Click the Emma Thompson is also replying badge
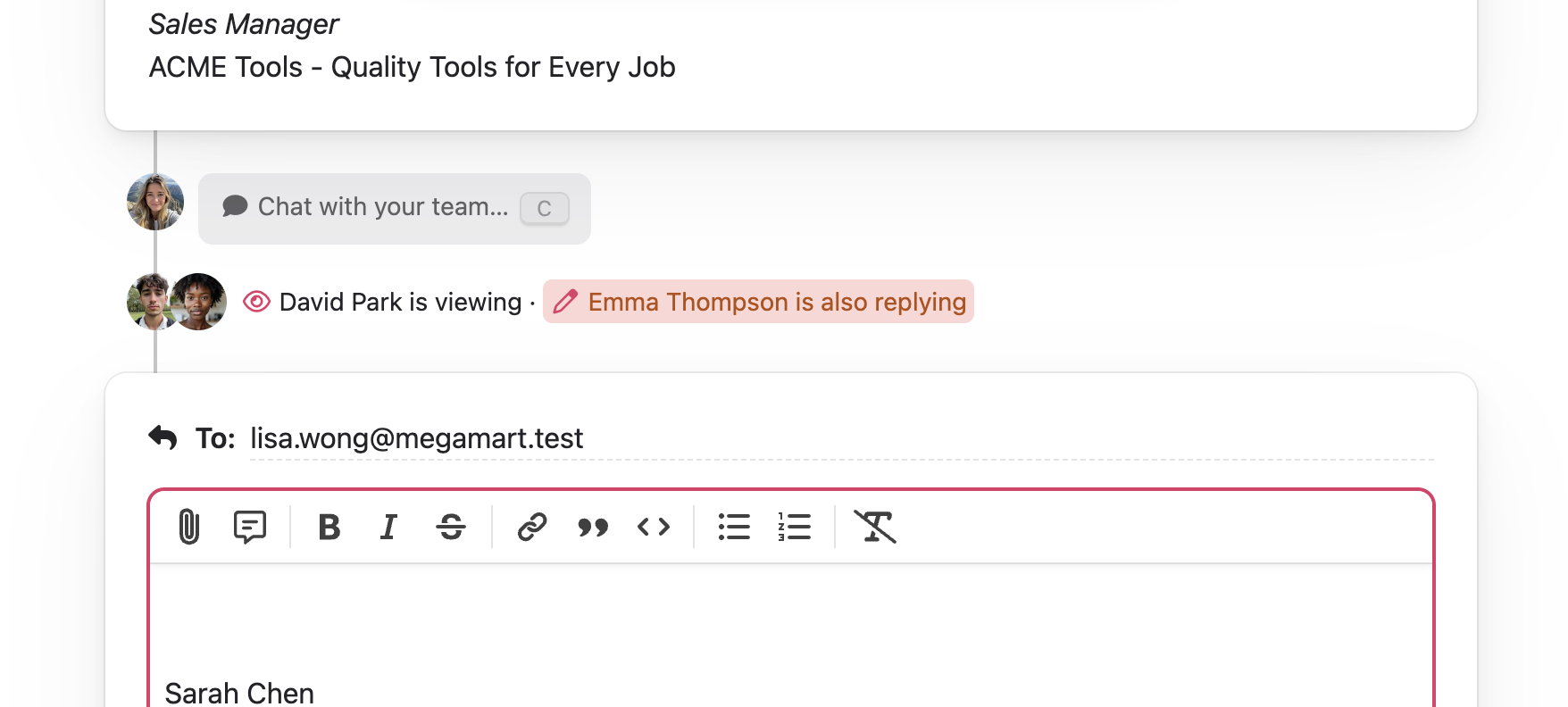1568x707 pixels. pyautogui.click(x=758, y=302)
